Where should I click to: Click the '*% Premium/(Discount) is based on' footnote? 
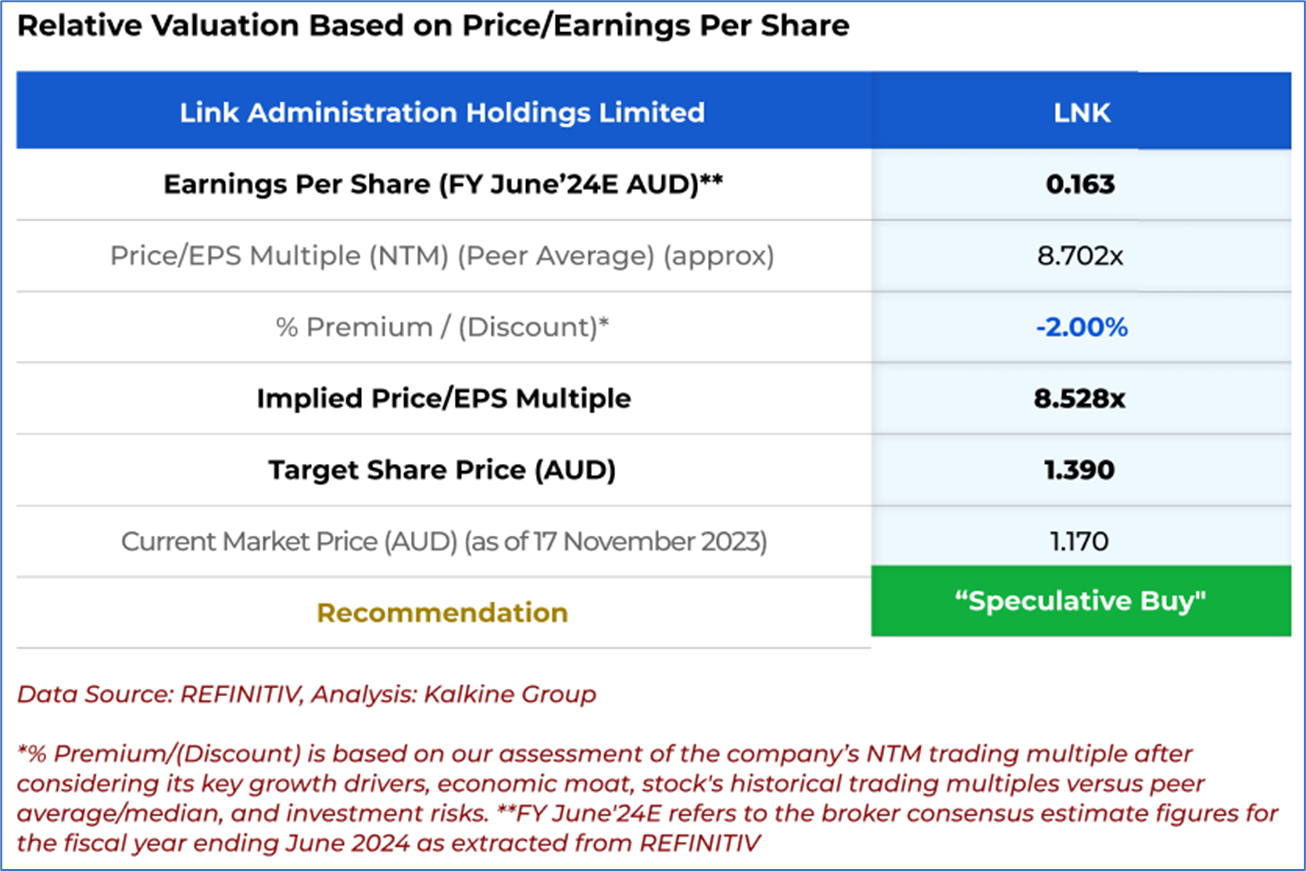(200, 753)
